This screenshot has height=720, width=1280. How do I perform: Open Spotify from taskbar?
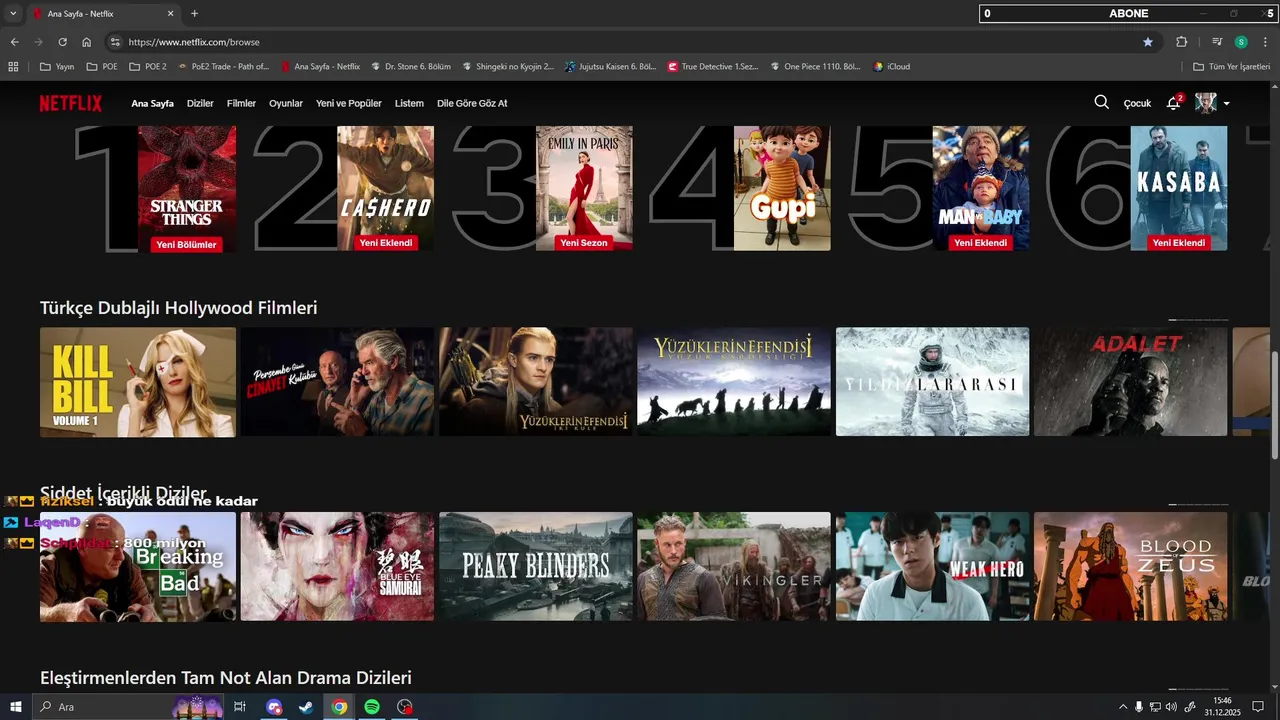pyautogui.click(x=372, y=707)
